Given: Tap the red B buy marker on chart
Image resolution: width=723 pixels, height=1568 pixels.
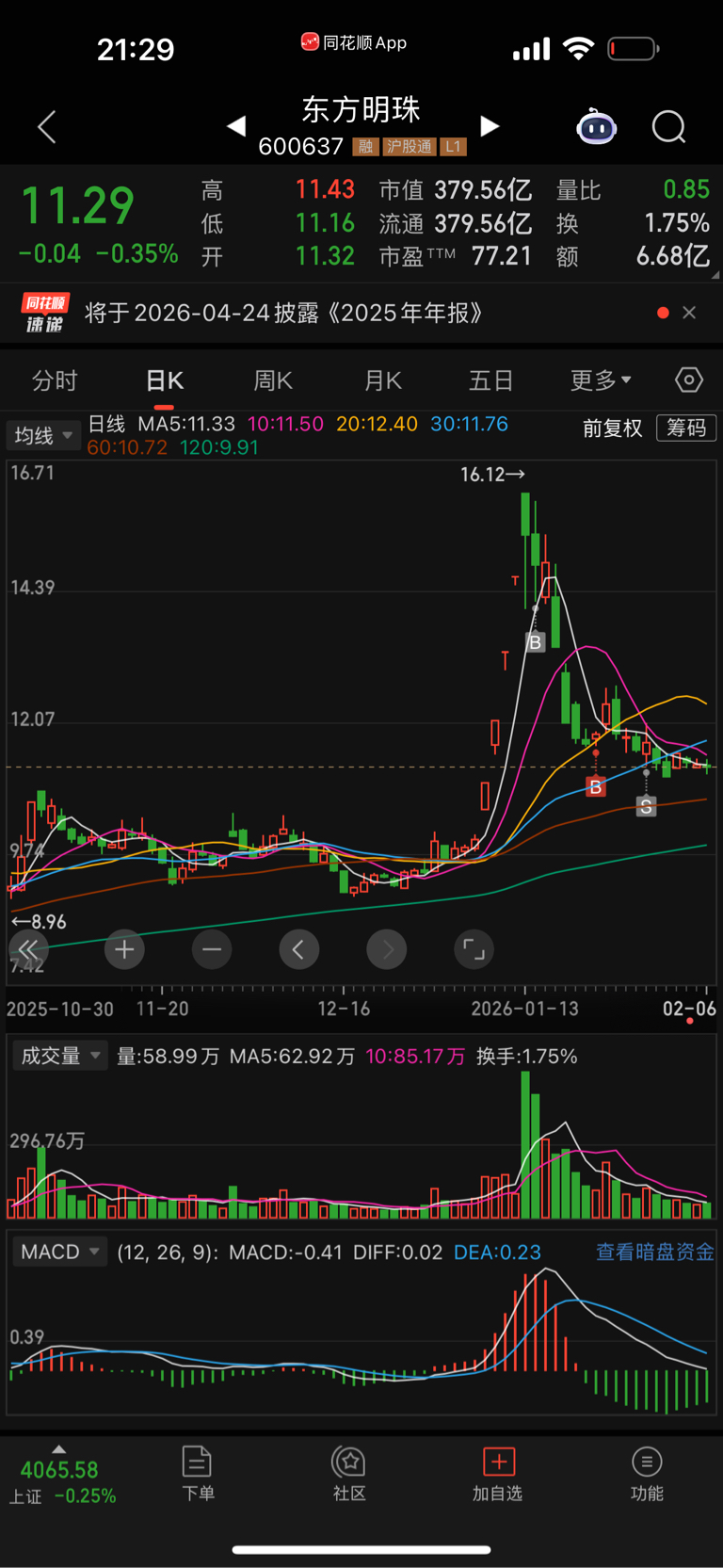Looking at the screenshot, I should pos(595,786).
